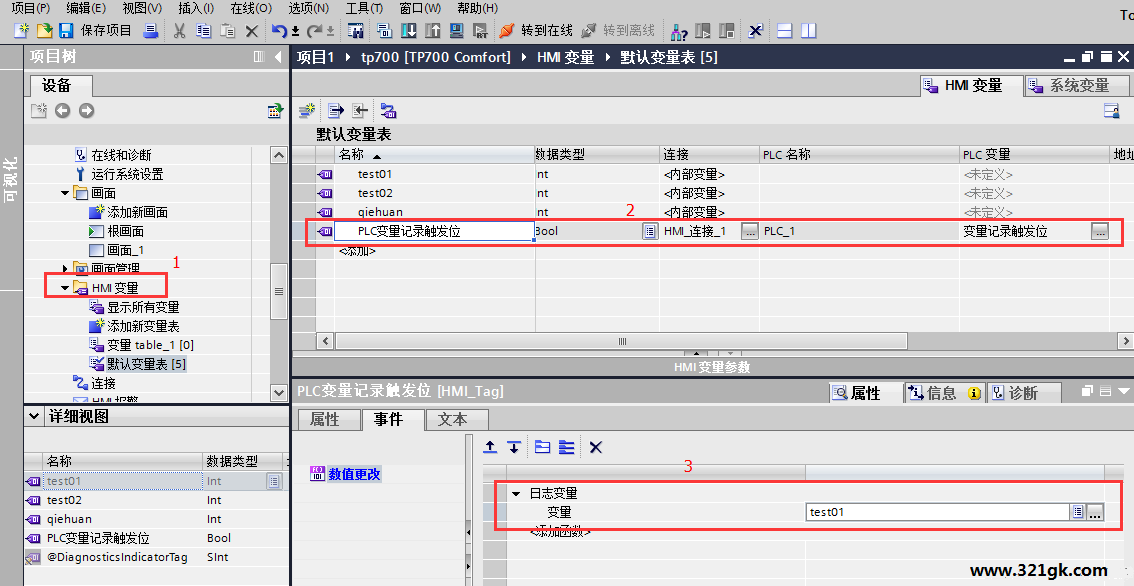Switch to the 诊断 inspector tab
This screenshot has width=1134, height=586.
coord(1023,393)
